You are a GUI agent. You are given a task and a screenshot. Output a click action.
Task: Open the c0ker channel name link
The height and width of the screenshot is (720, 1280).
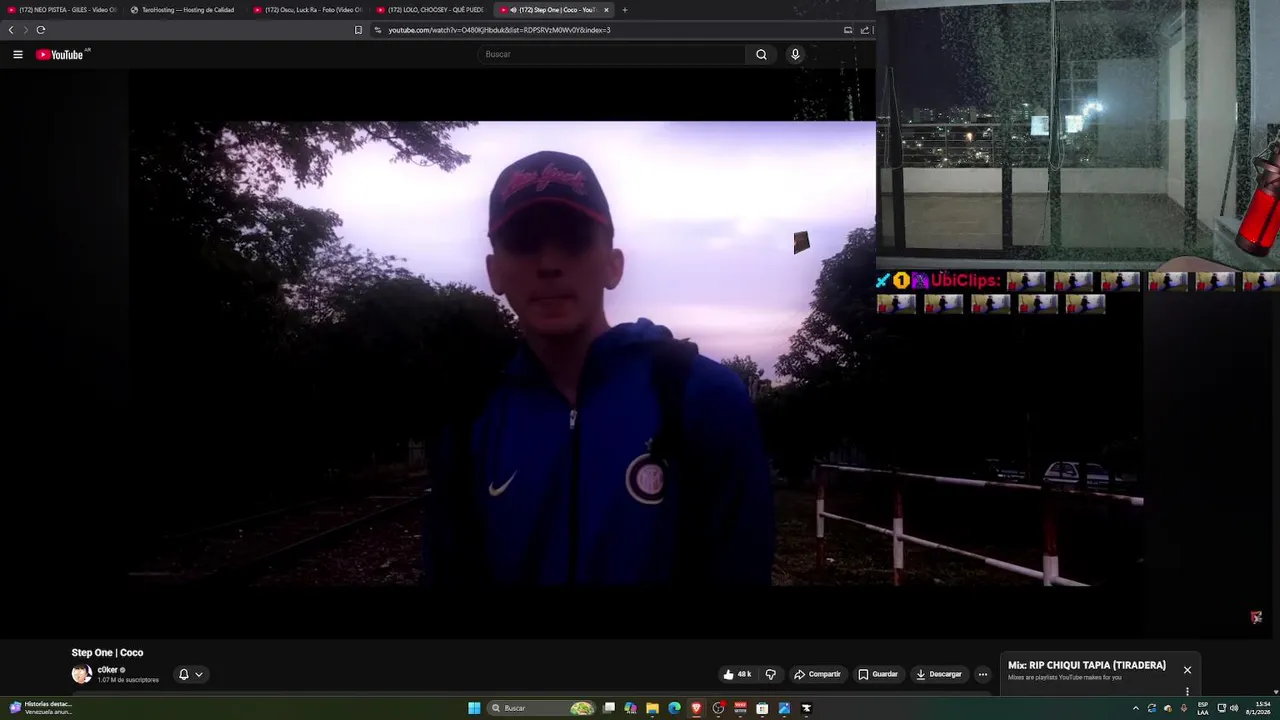click(x=108, y=670)
